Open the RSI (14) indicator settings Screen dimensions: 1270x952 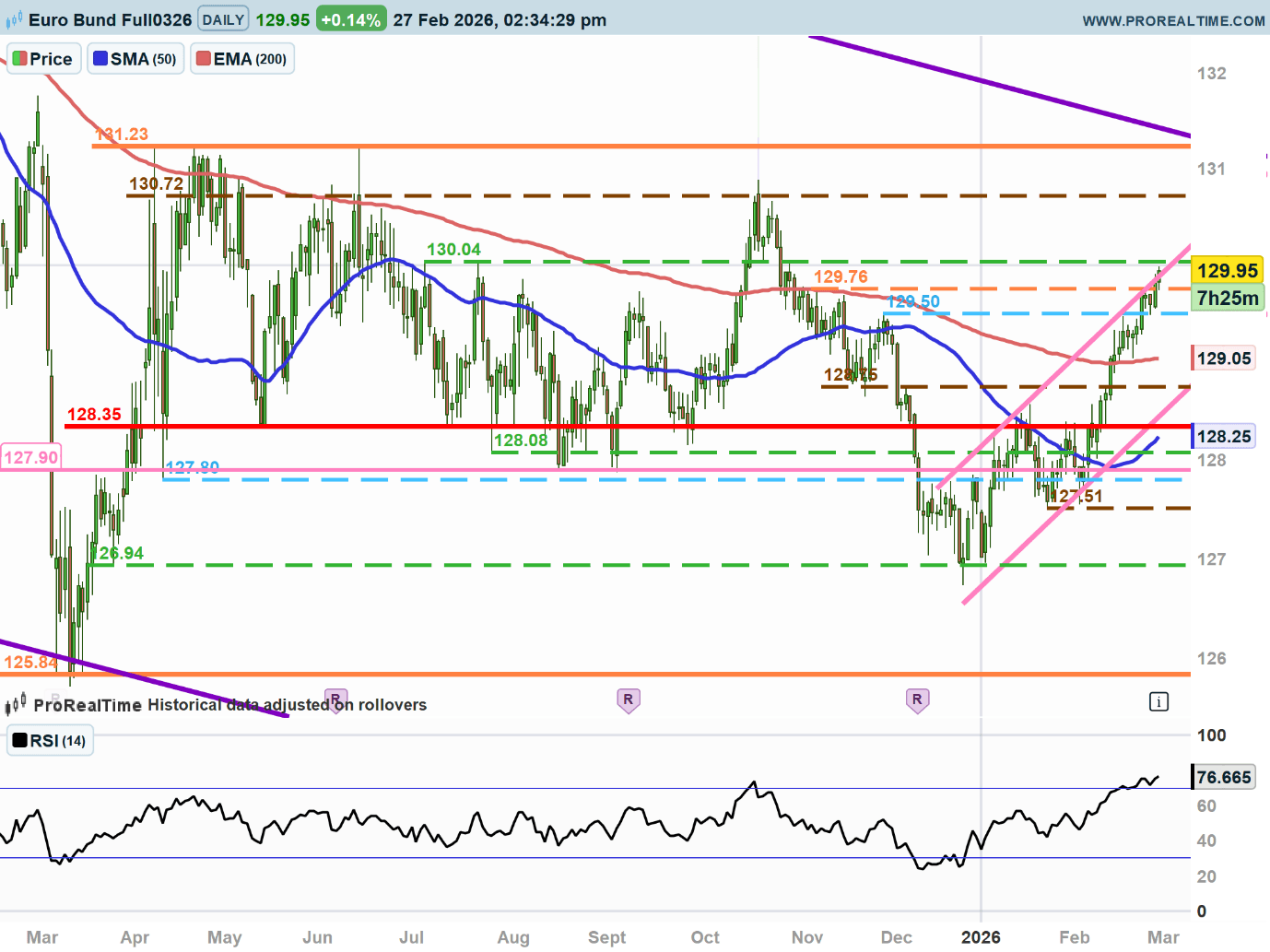click(x=50, y=741)
